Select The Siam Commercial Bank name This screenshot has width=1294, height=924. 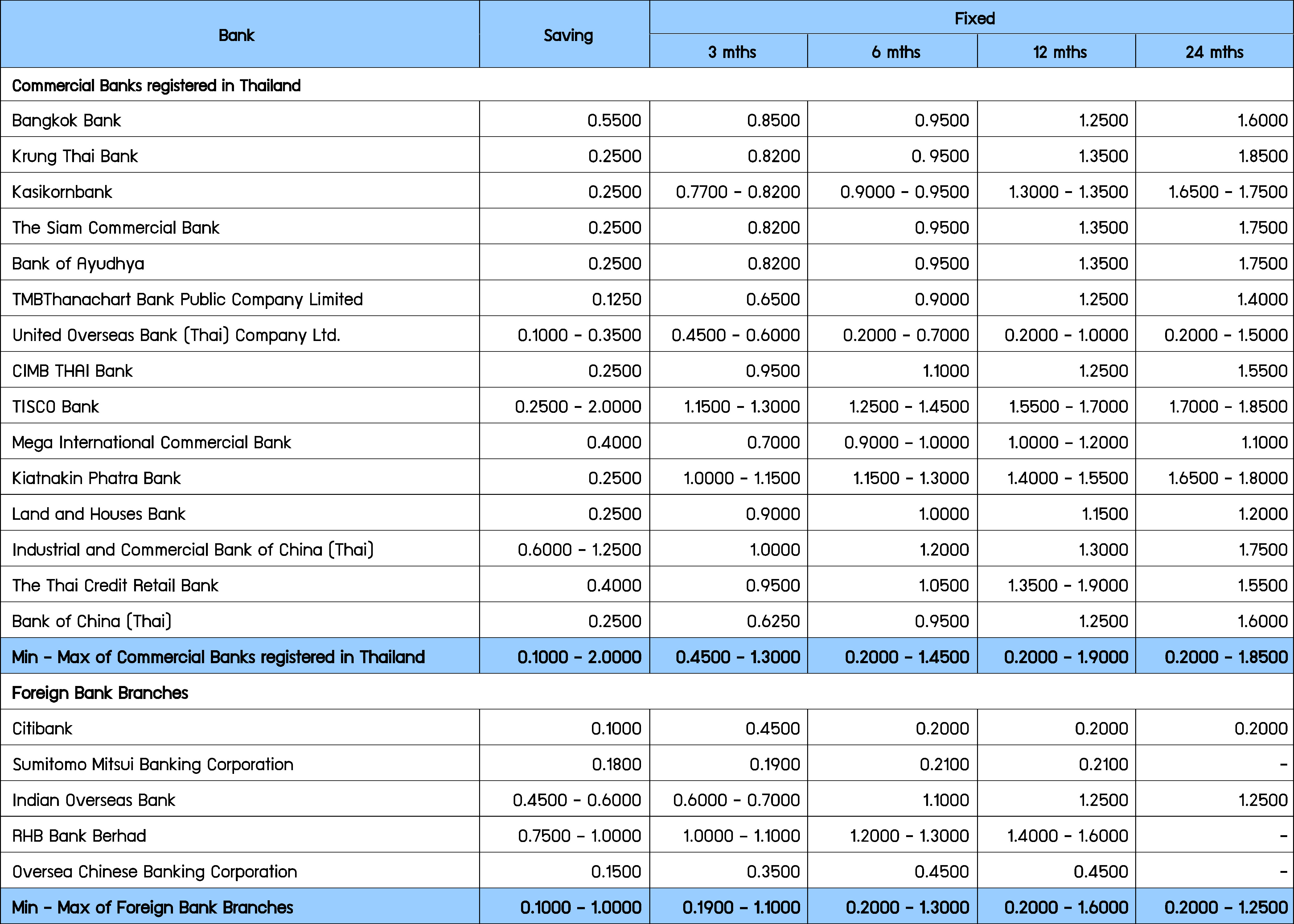116,228
